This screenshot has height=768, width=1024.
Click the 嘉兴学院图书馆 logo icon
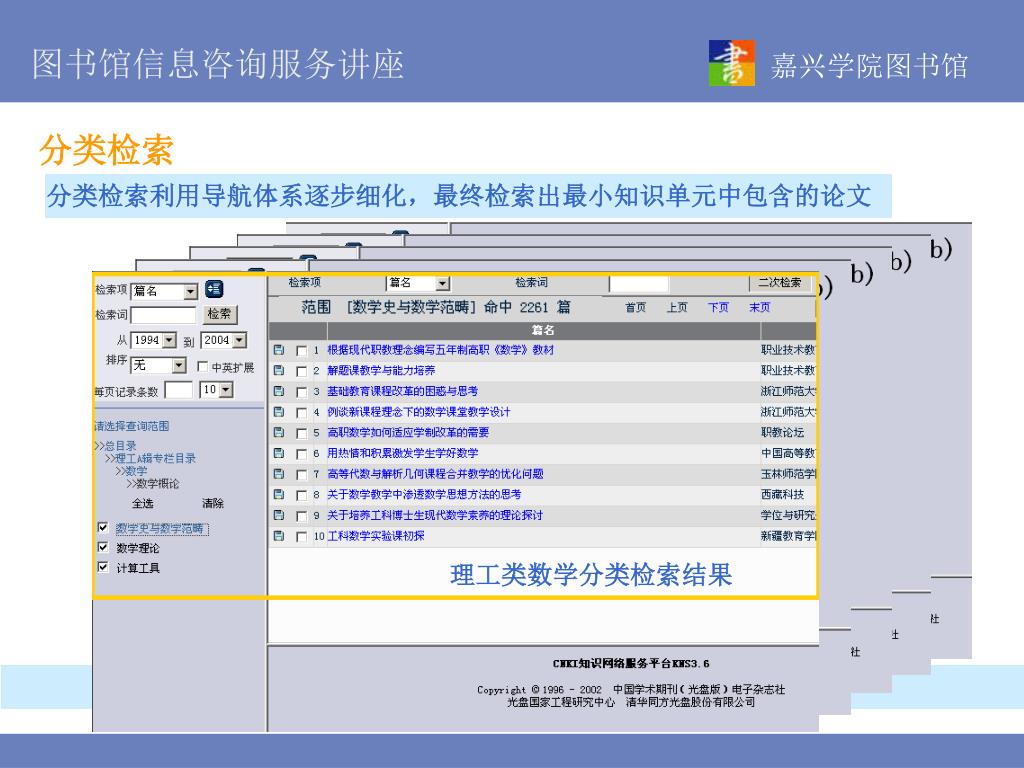tap(731, 63)
